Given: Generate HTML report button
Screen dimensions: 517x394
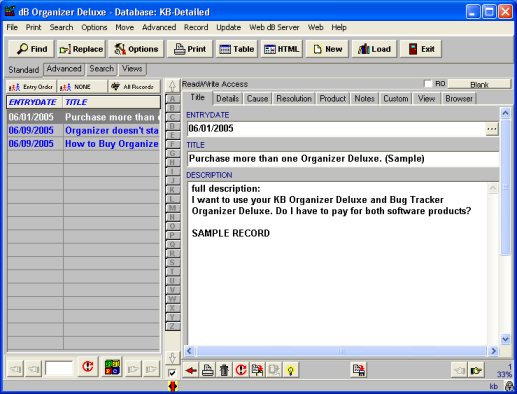Looking at the screenshot, I should click(x=282, y=49).
